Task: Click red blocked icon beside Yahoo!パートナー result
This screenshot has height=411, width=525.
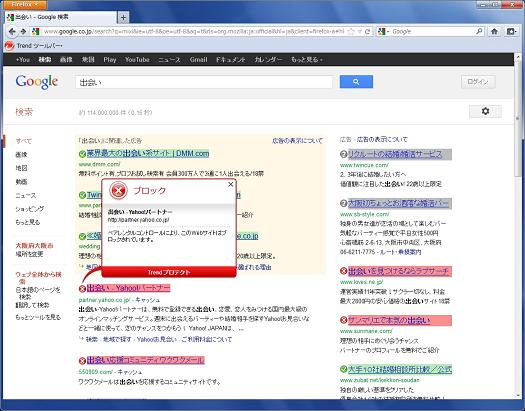Action: pos(82,288)
